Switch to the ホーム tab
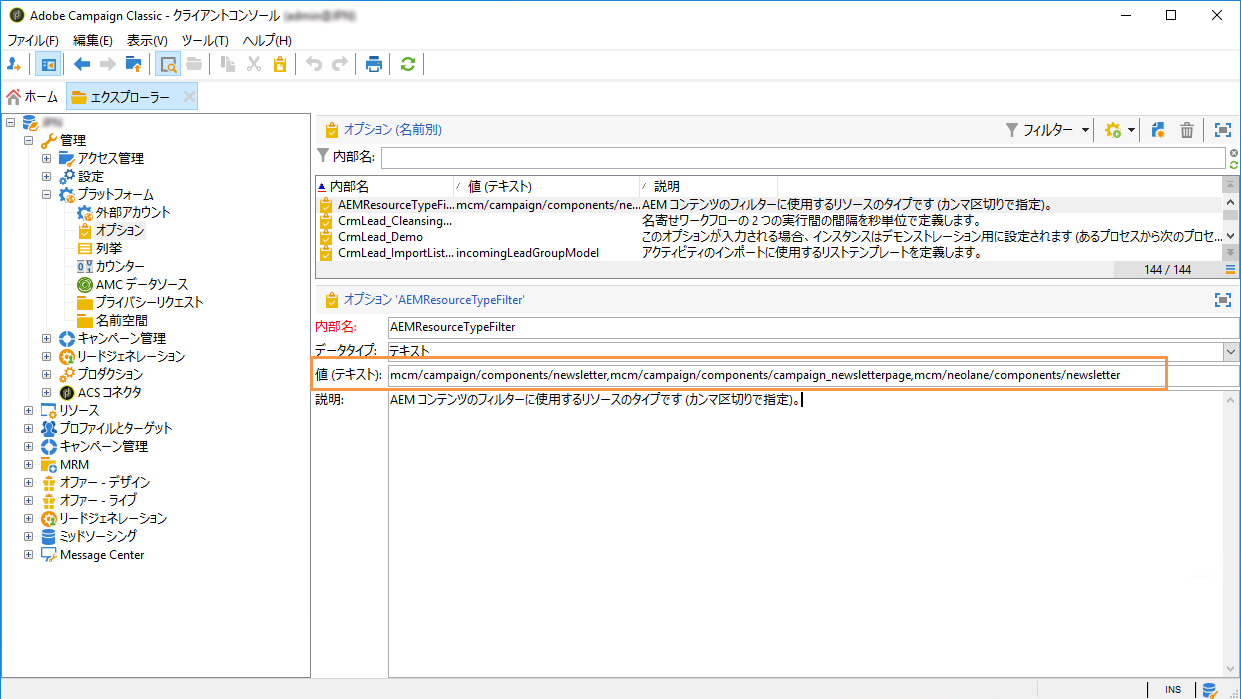1241x699 pixels. tap(32, 96)
